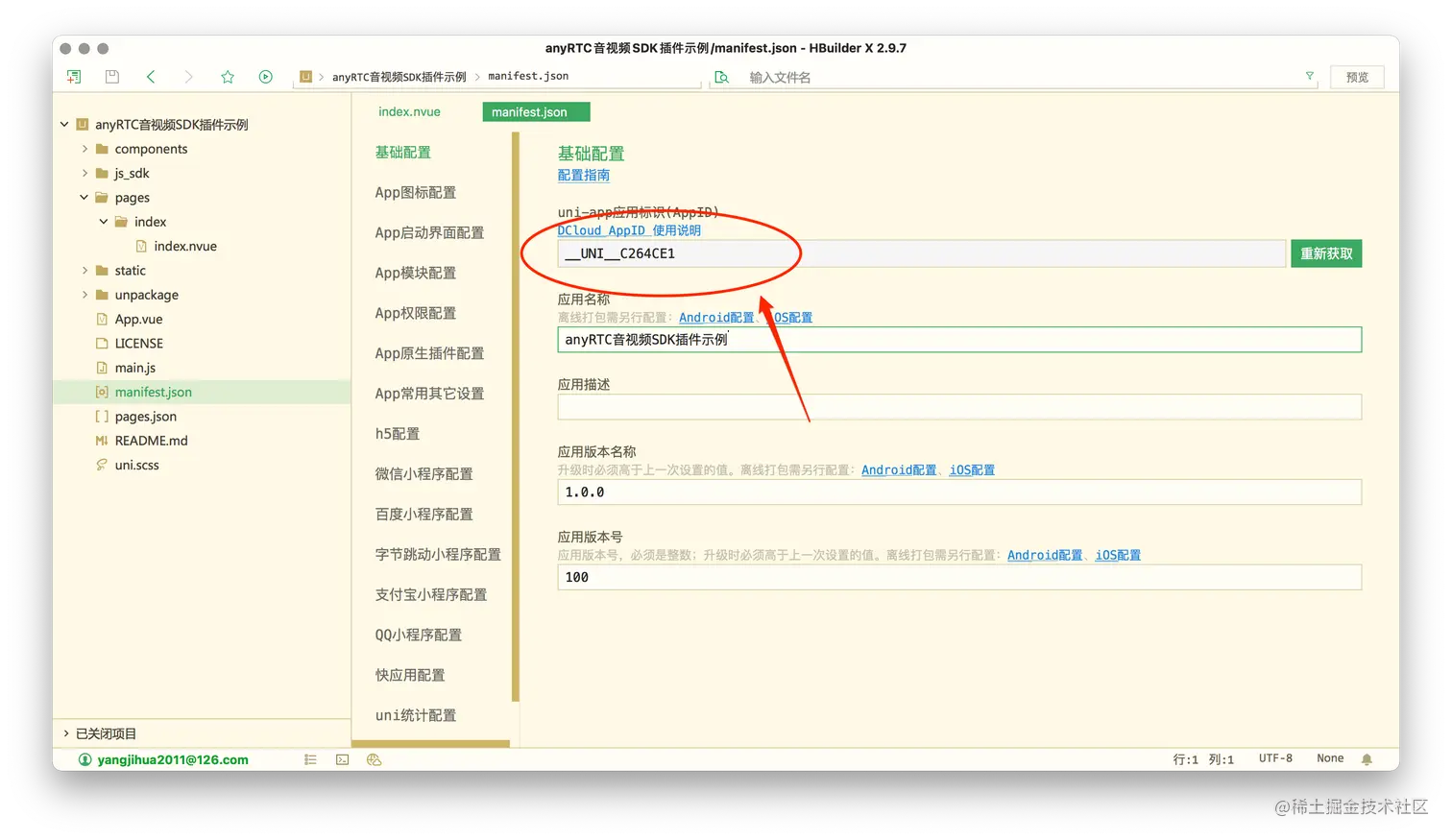Collapse the index folder

104,222
